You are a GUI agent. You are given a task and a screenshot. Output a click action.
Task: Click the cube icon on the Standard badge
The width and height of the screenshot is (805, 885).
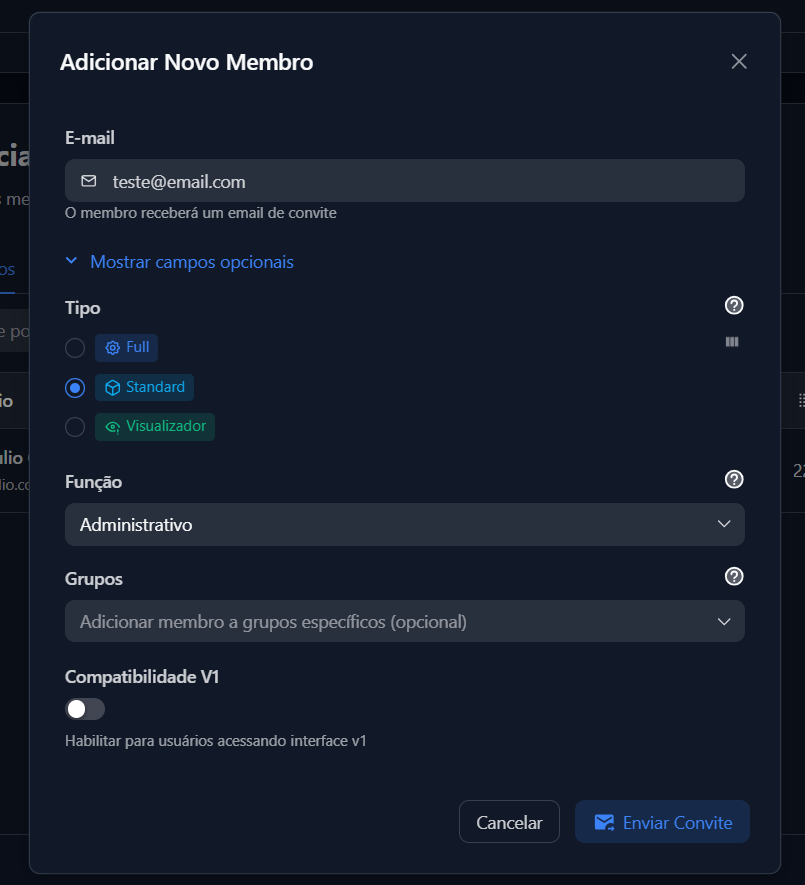point(113,388)
